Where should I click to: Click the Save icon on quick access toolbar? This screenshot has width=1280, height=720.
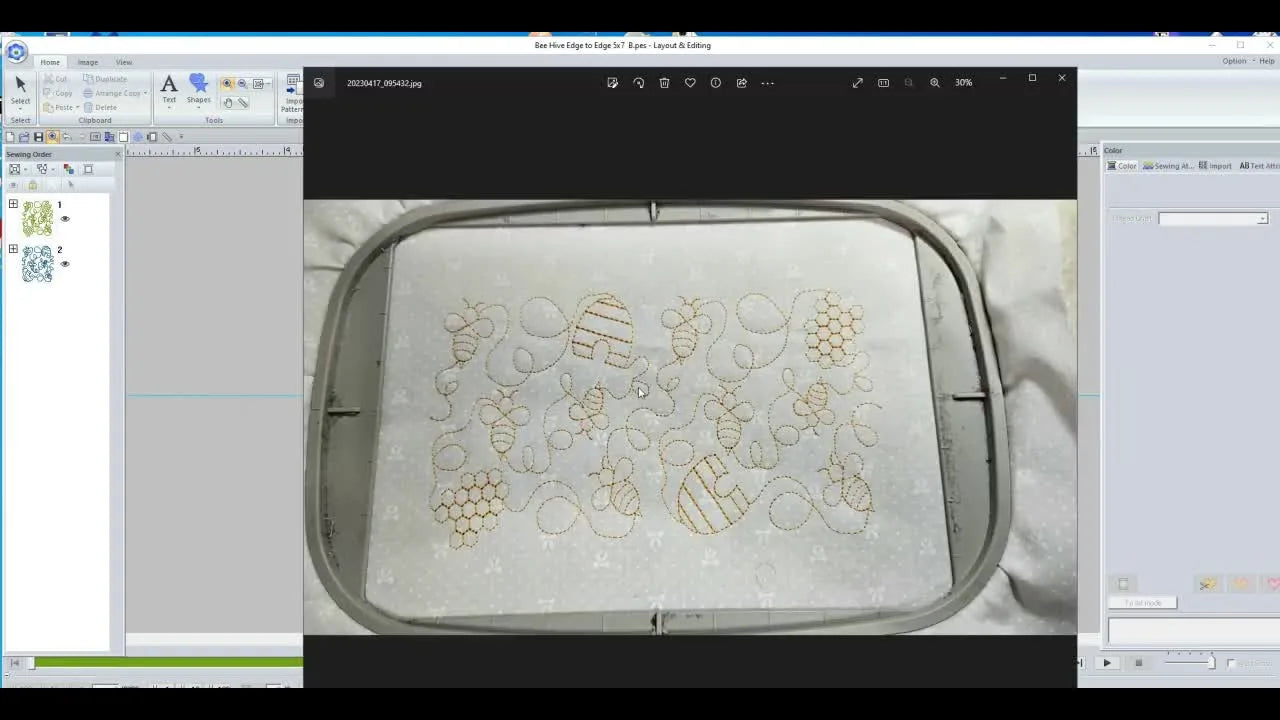tap(38, 136)
